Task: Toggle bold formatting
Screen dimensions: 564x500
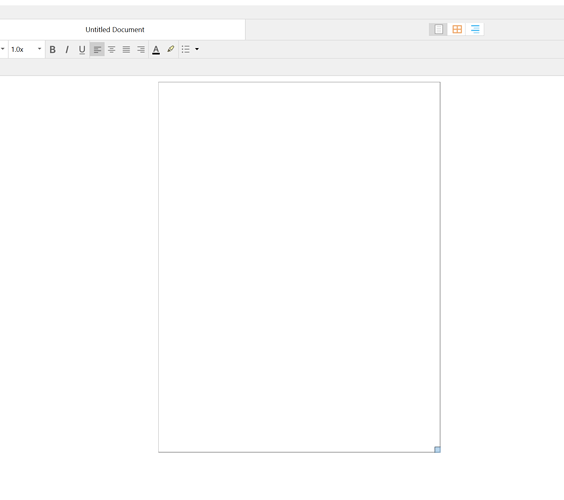Action: 53,50
